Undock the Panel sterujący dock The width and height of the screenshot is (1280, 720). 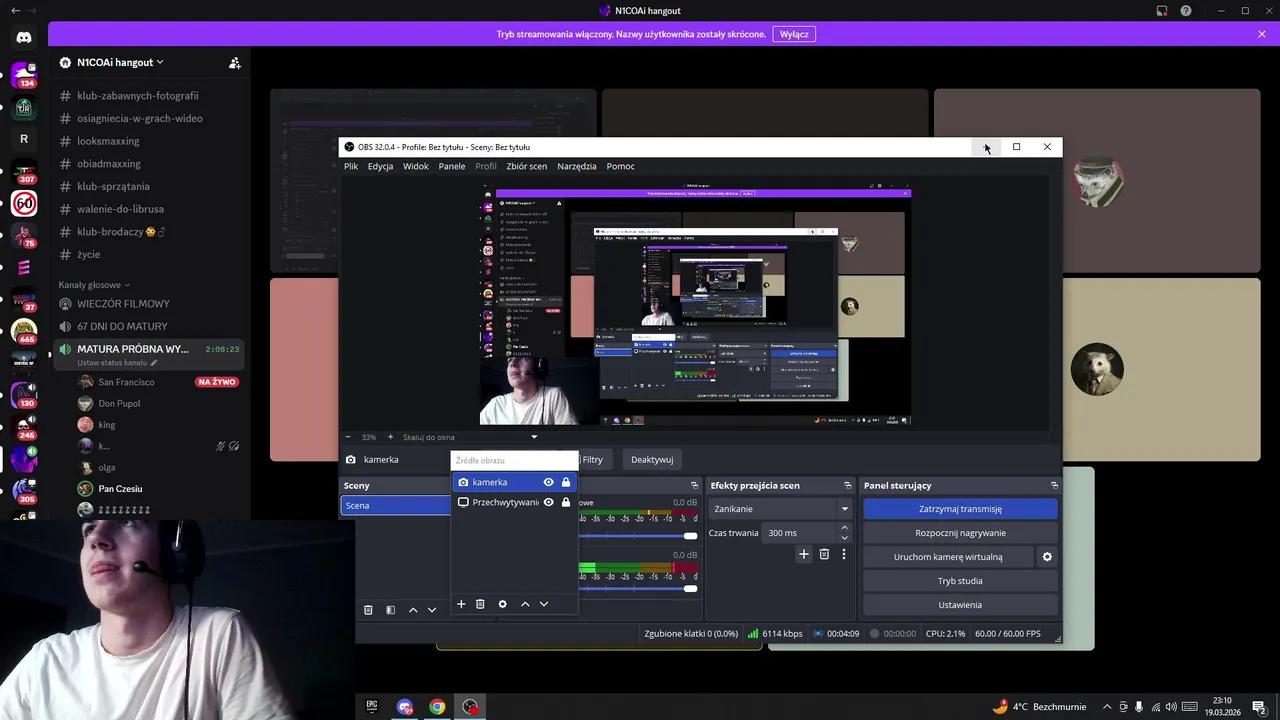tap(1053, 485)
